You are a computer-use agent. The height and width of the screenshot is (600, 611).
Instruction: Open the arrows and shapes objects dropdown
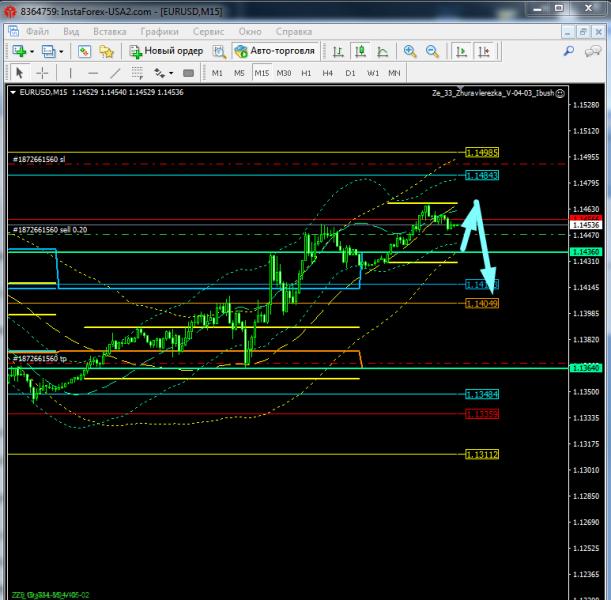coord(171,73)
